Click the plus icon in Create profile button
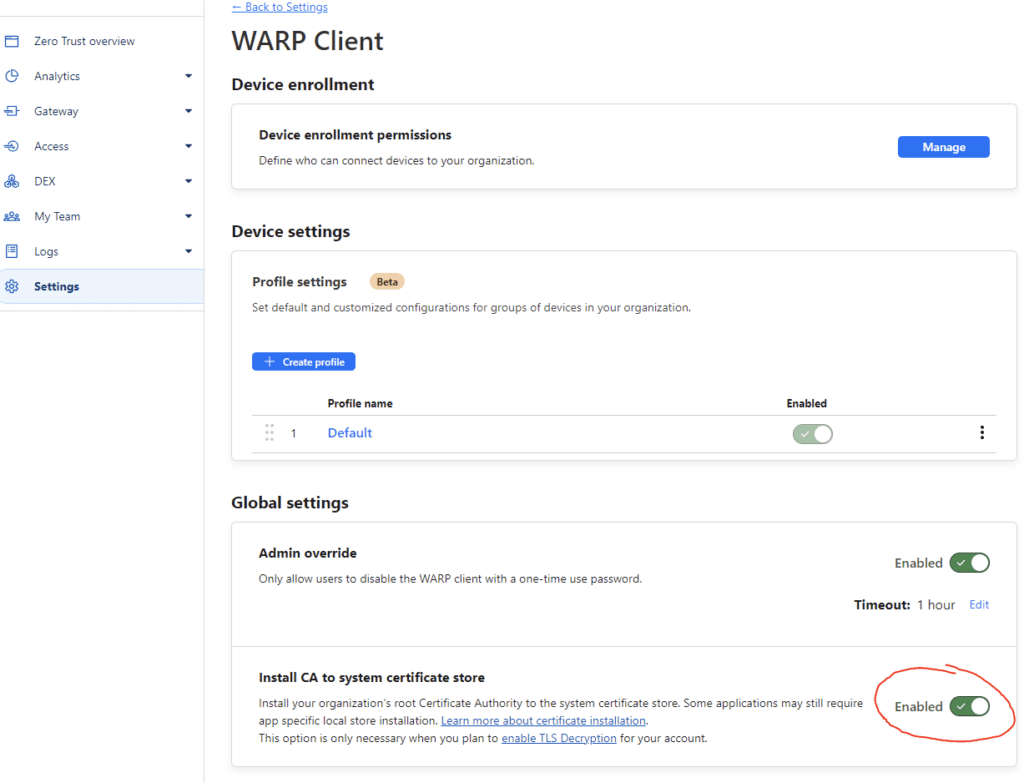Screen dimensions: 1024x783 click(x=269, y=361)
